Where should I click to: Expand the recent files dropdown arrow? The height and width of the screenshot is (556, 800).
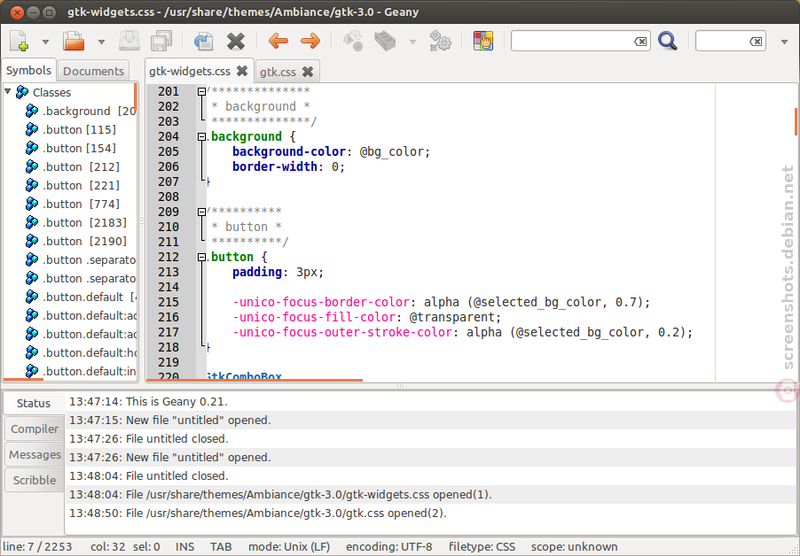[101, 42]
